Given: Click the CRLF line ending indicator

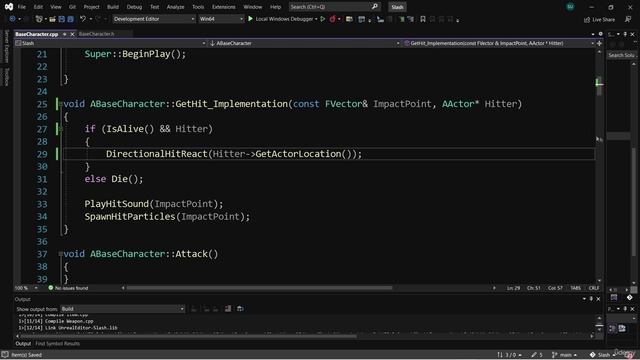Looking at the screenshot, I should click(x=594, y=288).
